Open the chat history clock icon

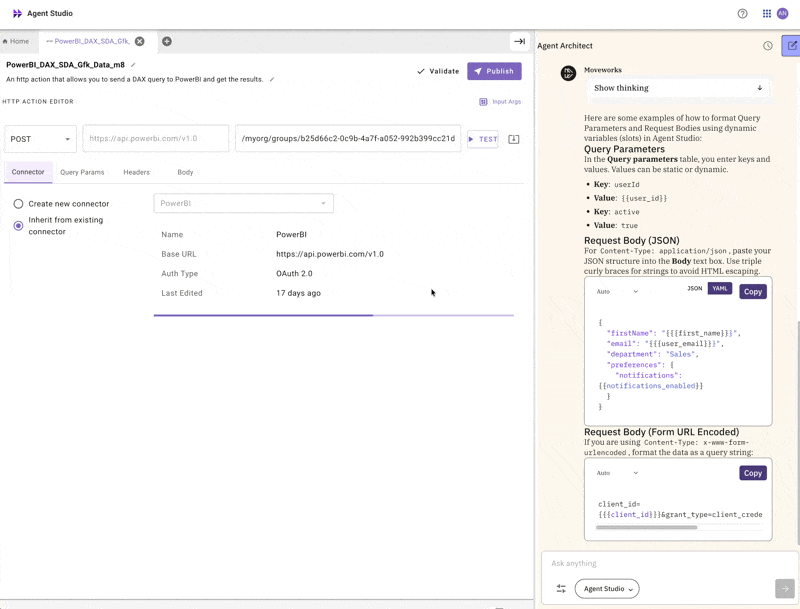coord(767,46)
